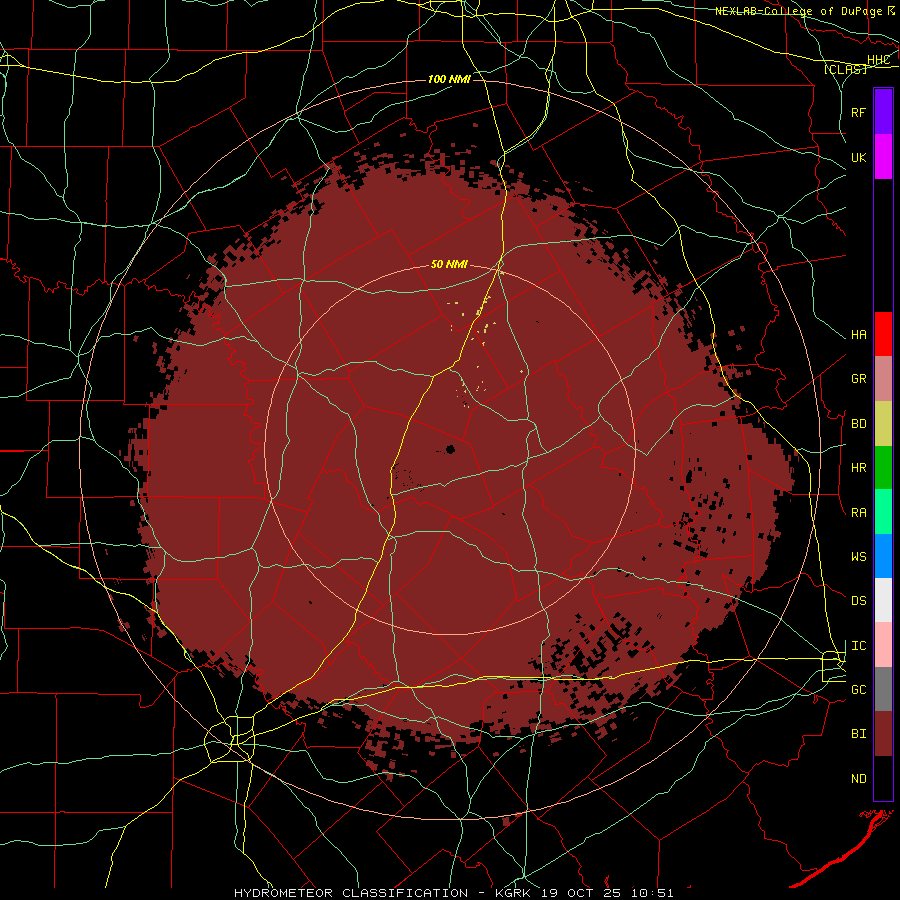Screen dimensions: 900x900
Task: Click the BD legend label
Action: [858, 424]
